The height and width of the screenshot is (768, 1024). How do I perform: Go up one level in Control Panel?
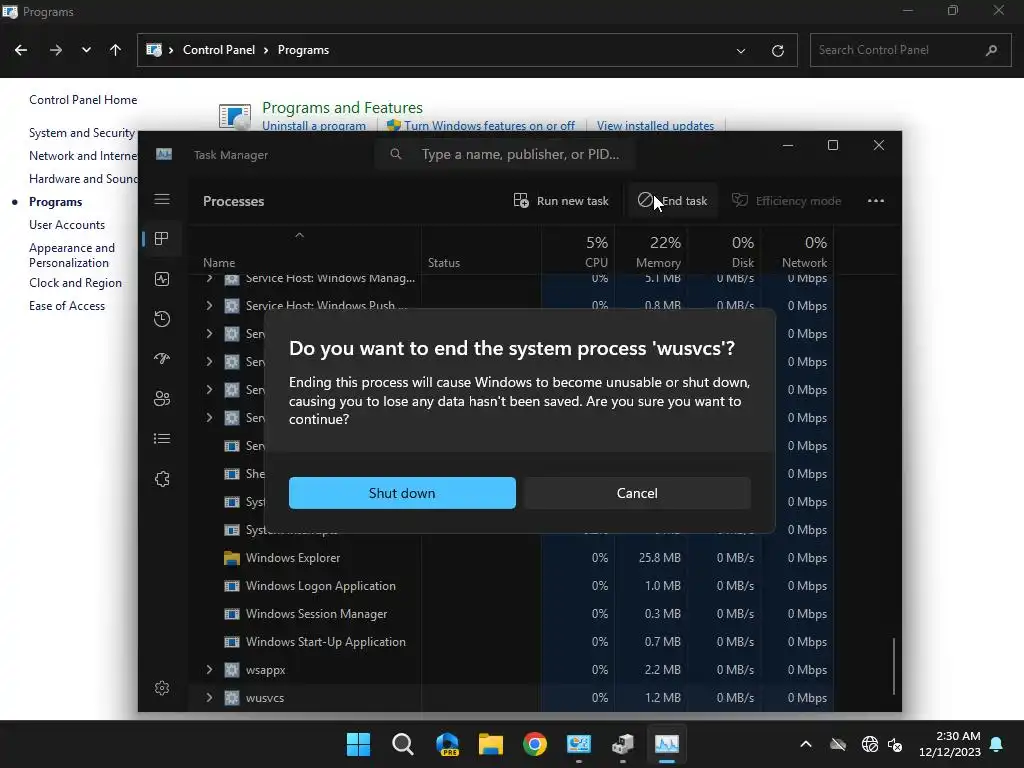(116, 50)
